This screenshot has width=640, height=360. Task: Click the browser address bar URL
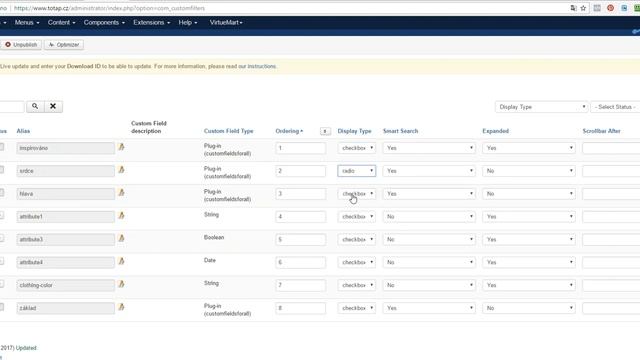click(x=109, y=8)
